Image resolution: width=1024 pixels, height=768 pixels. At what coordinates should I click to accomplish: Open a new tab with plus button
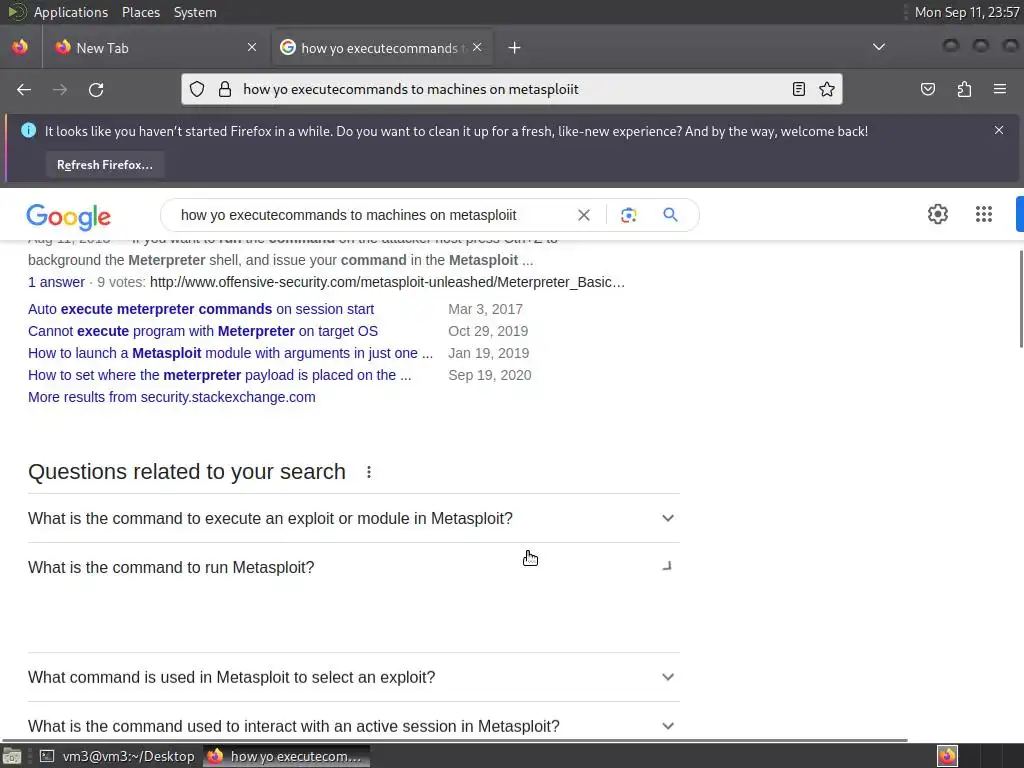point(514,48)
